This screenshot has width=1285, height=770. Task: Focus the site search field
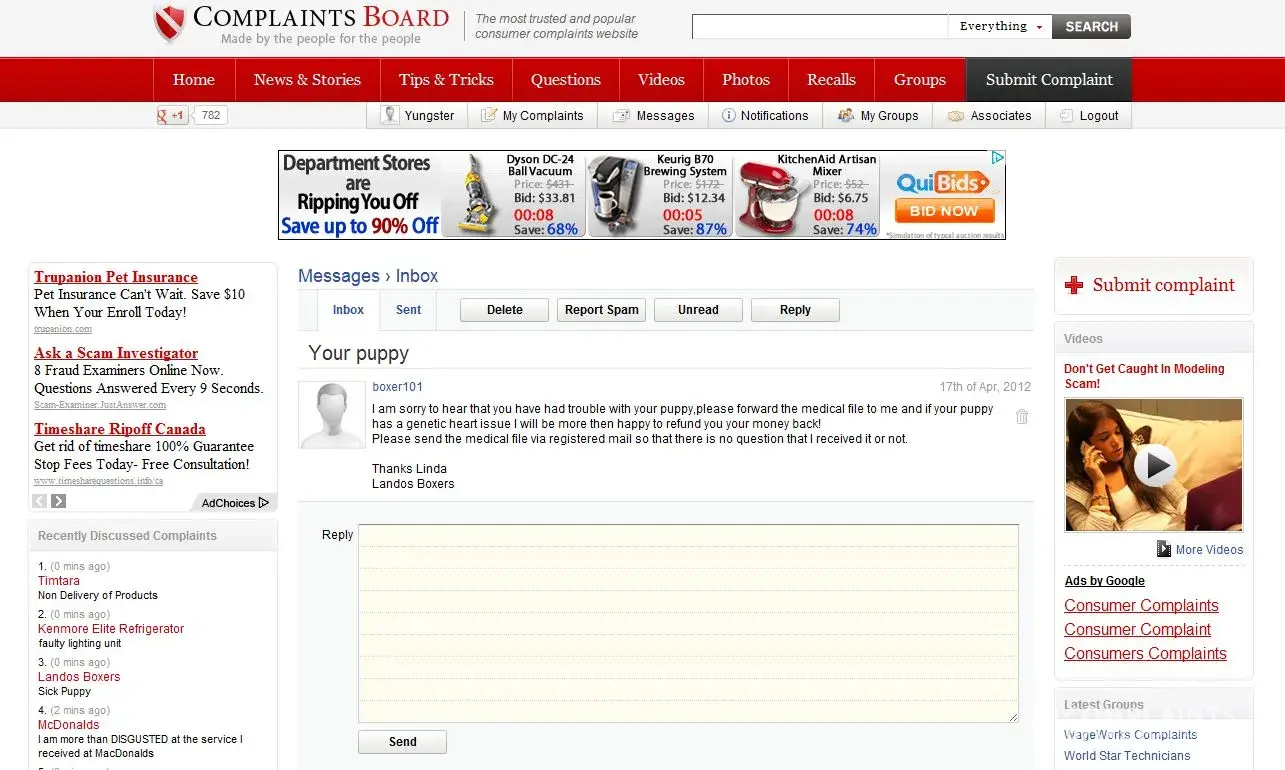point(819,27)
